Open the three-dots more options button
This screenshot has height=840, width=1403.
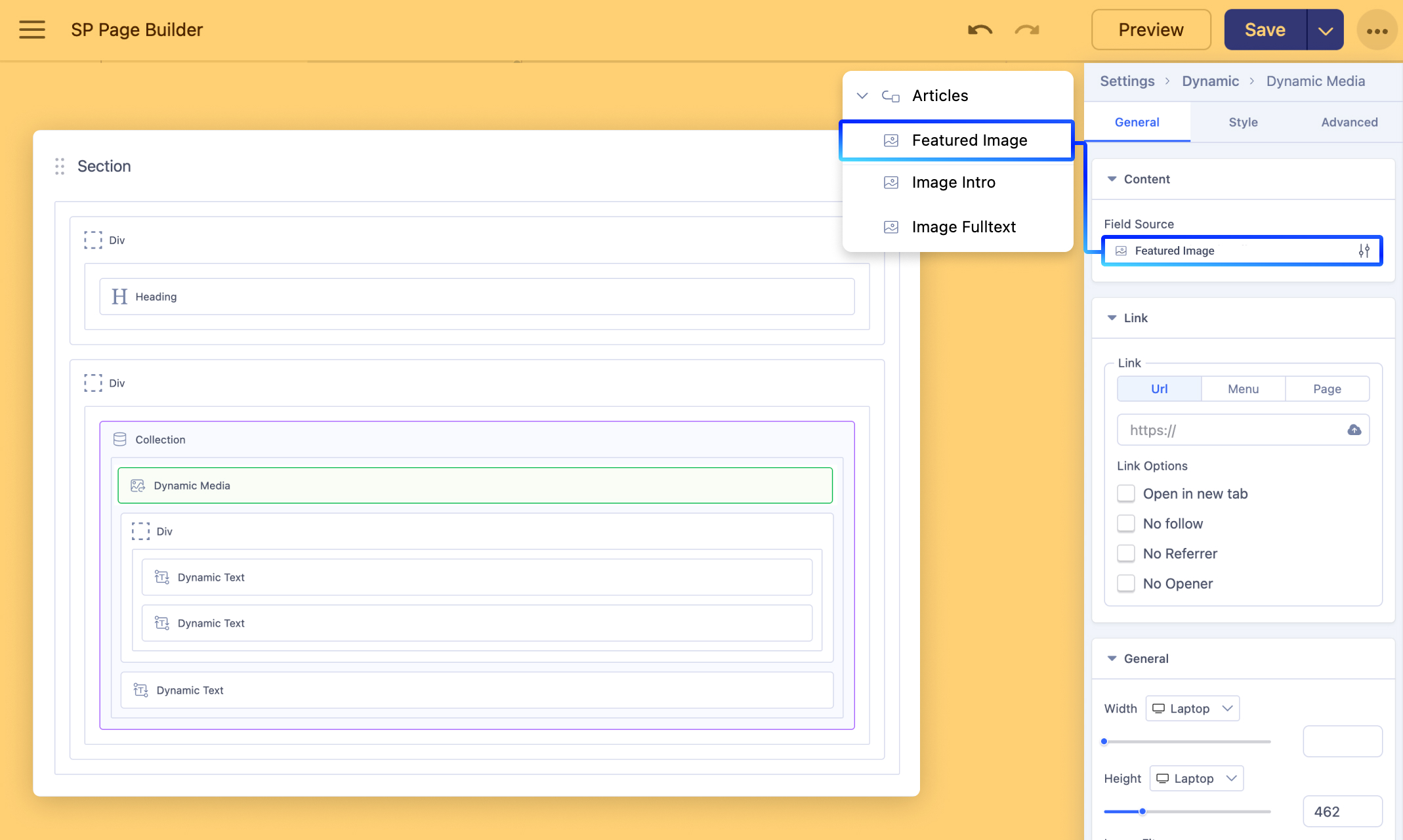pos(1377,31)
